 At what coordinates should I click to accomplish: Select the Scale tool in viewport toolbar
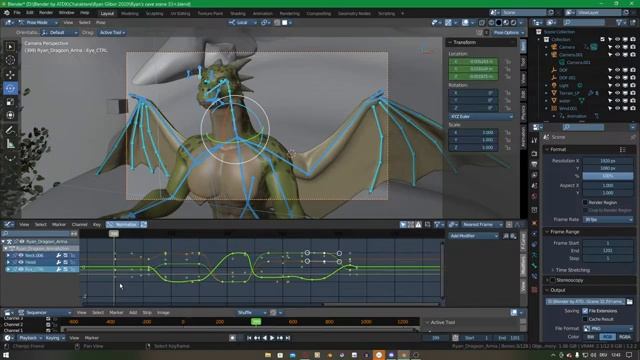point(10,102)
